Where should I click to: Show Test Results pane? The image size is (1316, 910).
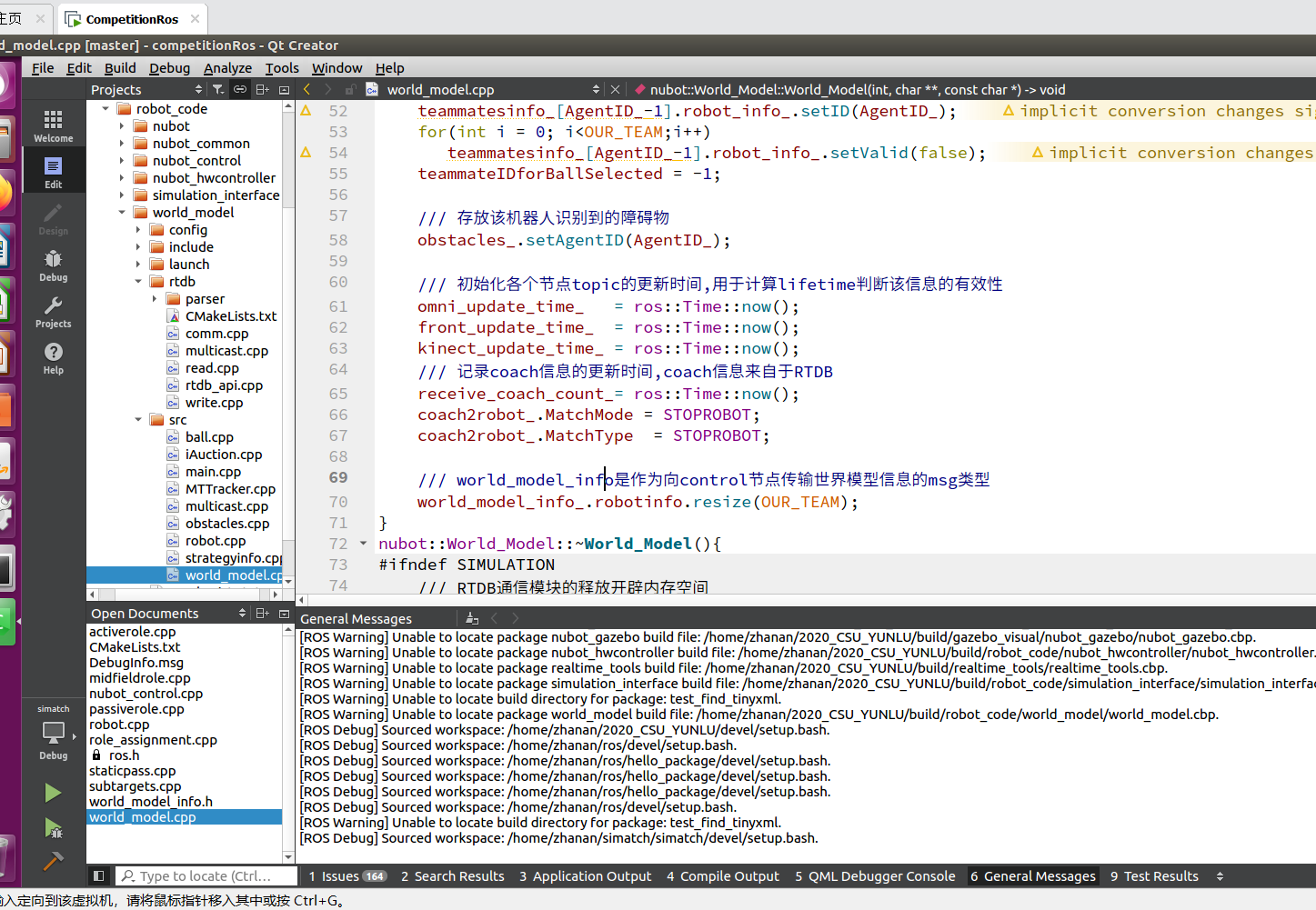click(1154, 876)
